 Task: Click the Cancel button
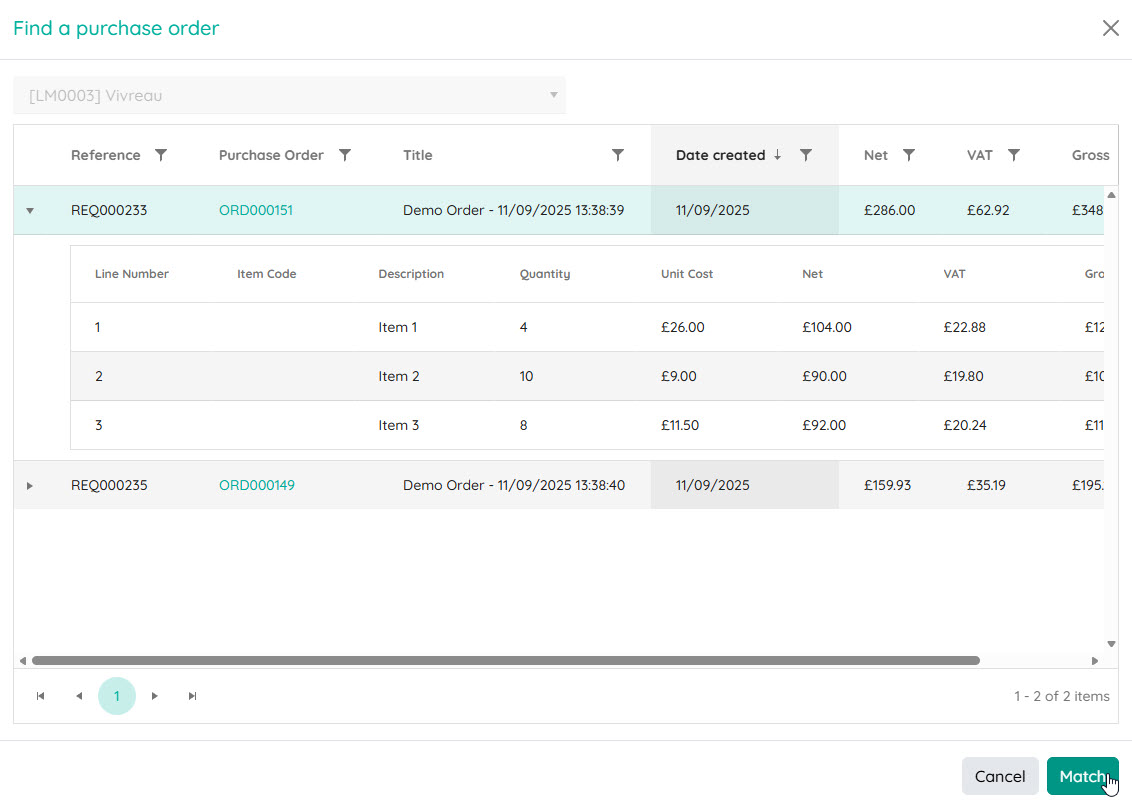click(x=1000, y=776)
